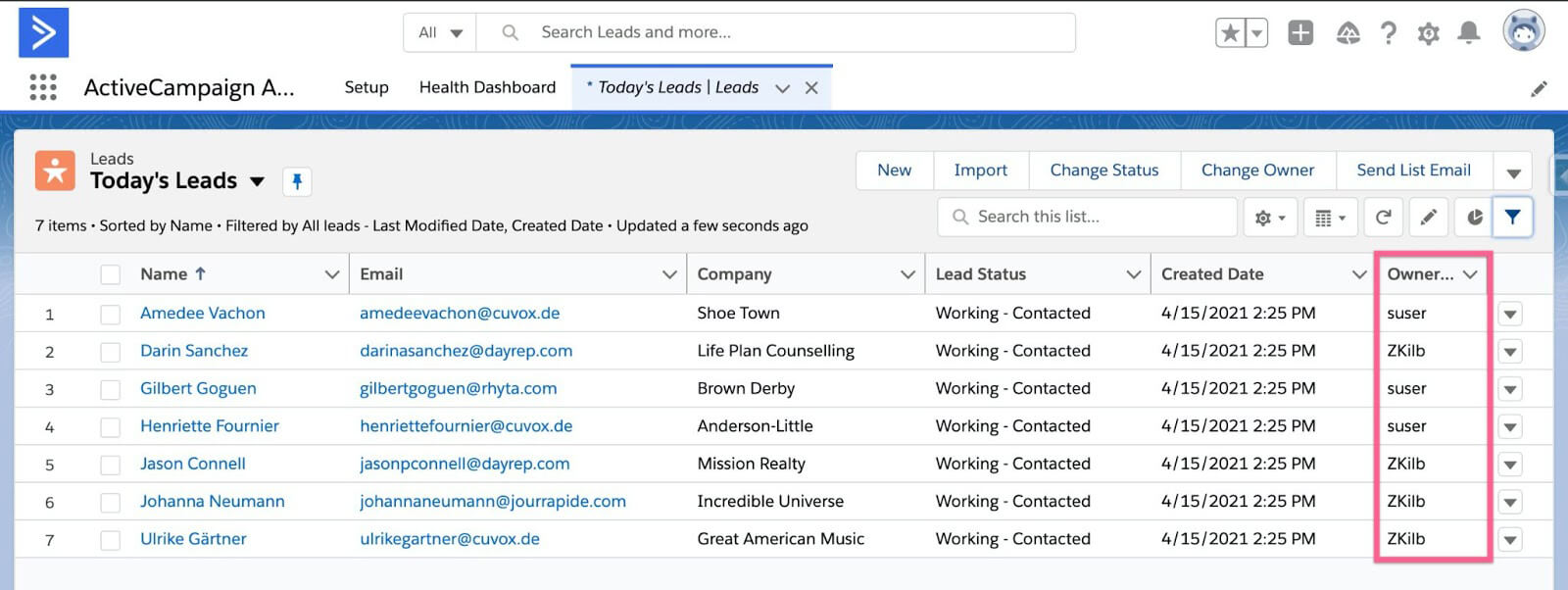Pin the Today's Leads list view
This screenshot has width=1568, height=590.
coord(297,181)
